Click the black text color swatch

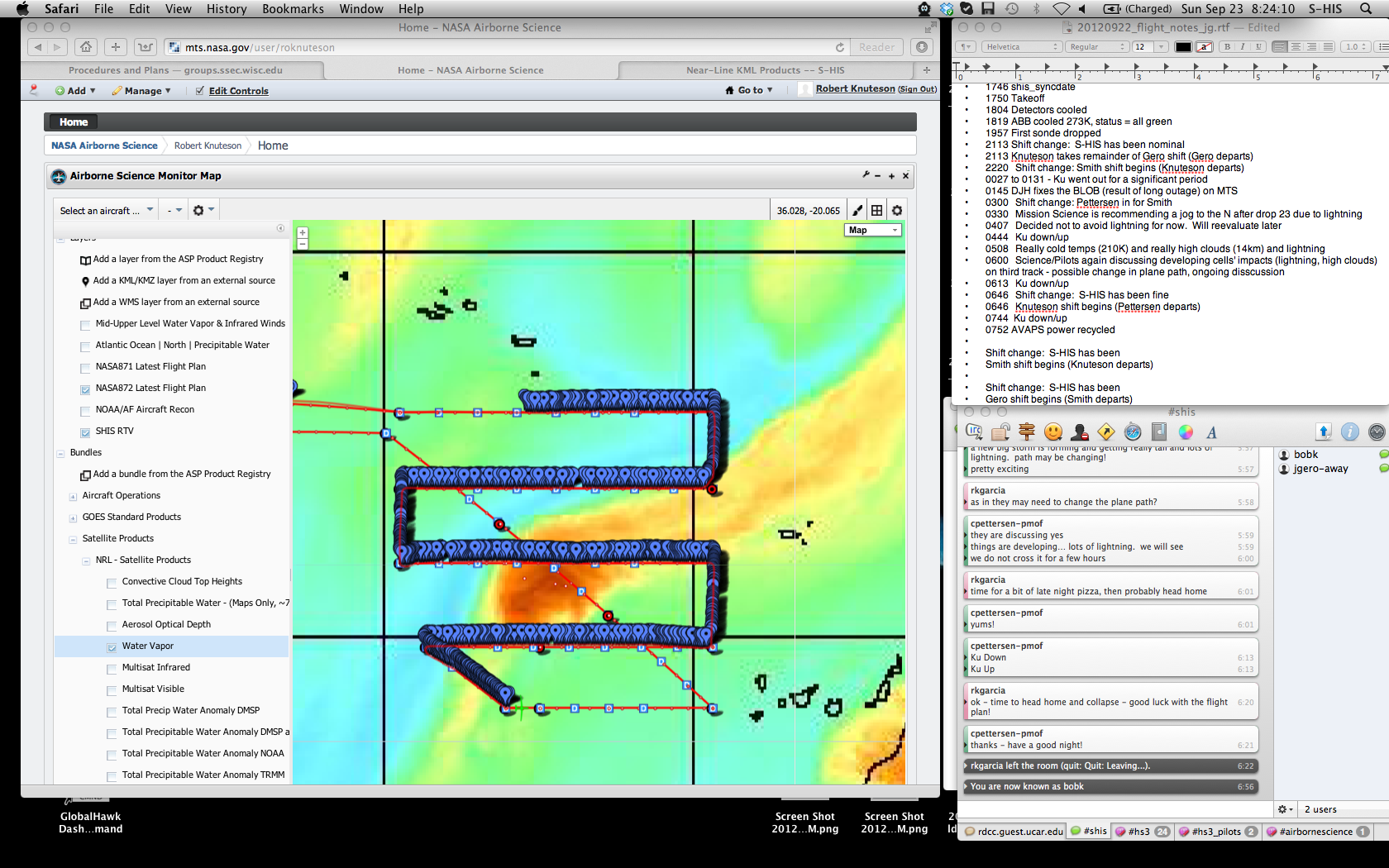click(x=1183, y=47)
